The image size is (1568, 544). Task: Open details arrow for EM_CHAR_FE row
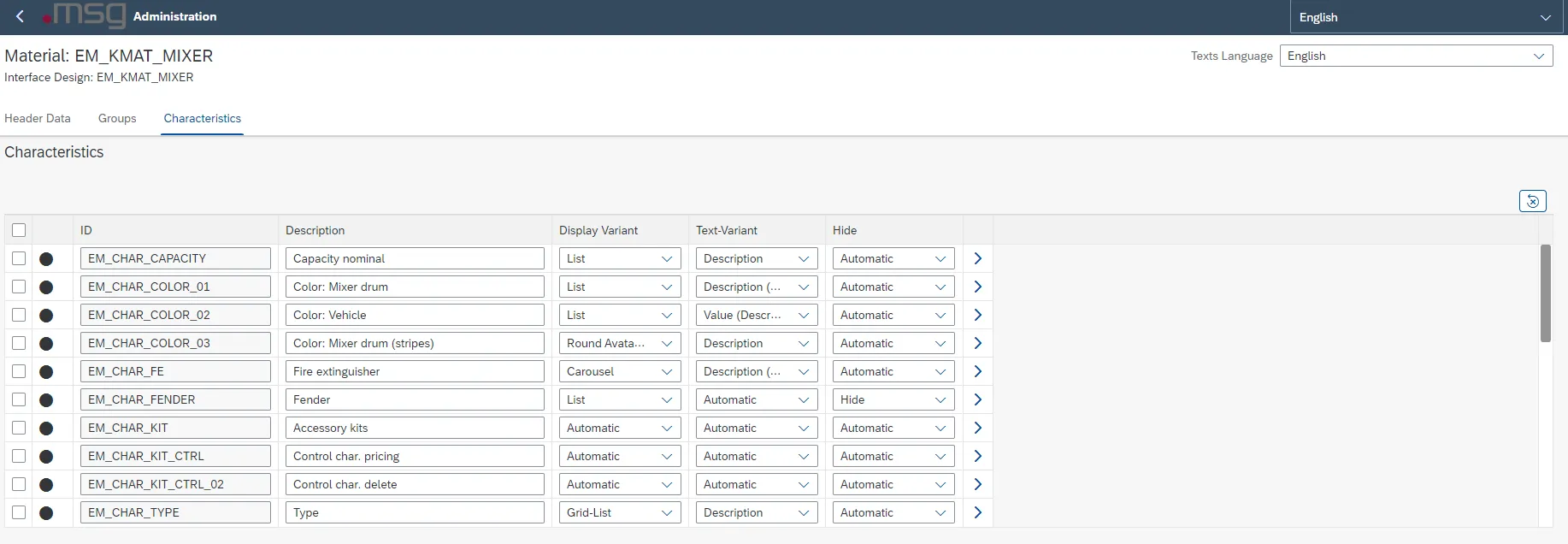(x=977, y=371)
